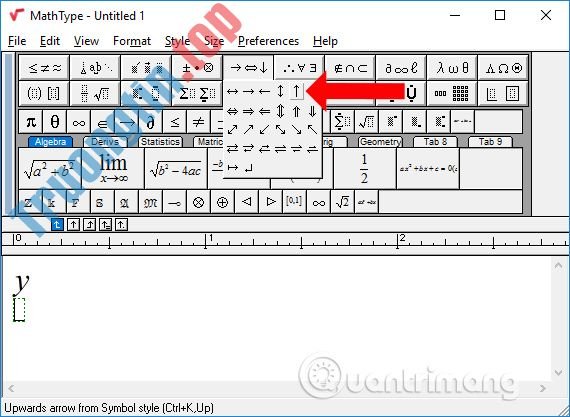
Task: Select the decimal-aligned tab stop button
Action: 121,225
